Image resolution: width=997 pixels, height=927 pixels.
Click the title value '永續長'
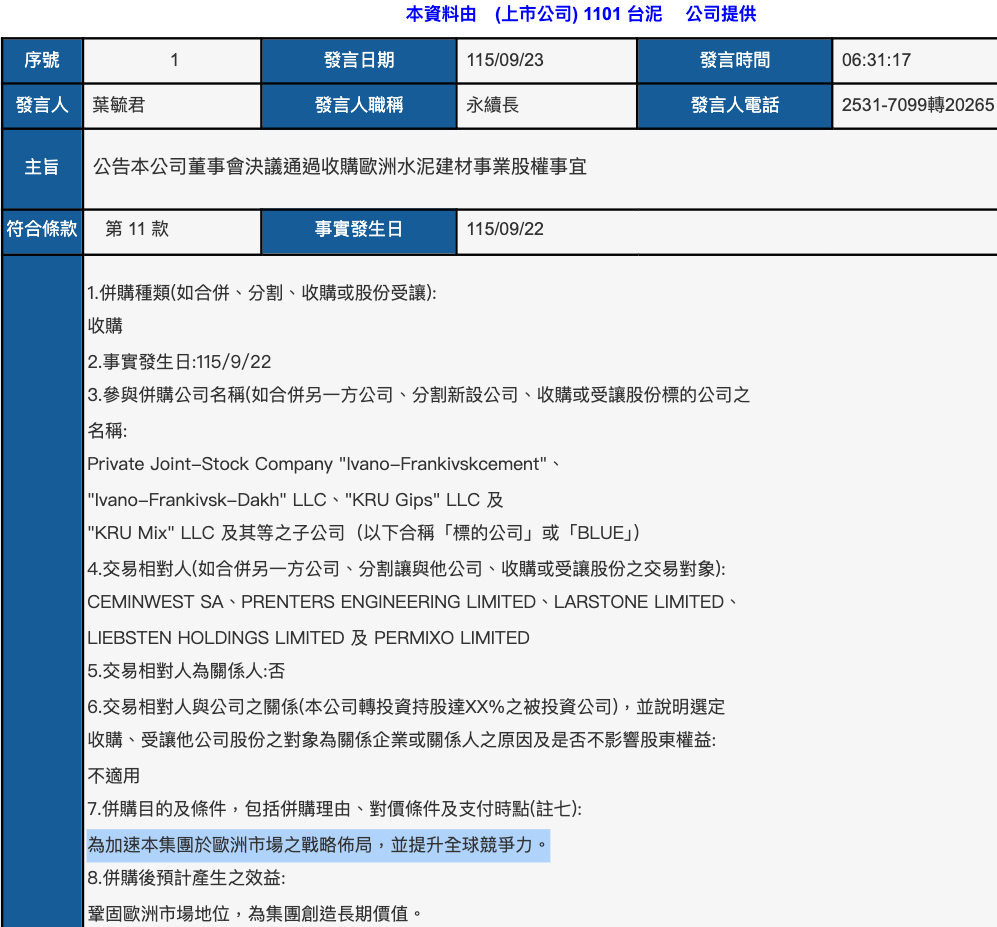(x=492, y=105)
